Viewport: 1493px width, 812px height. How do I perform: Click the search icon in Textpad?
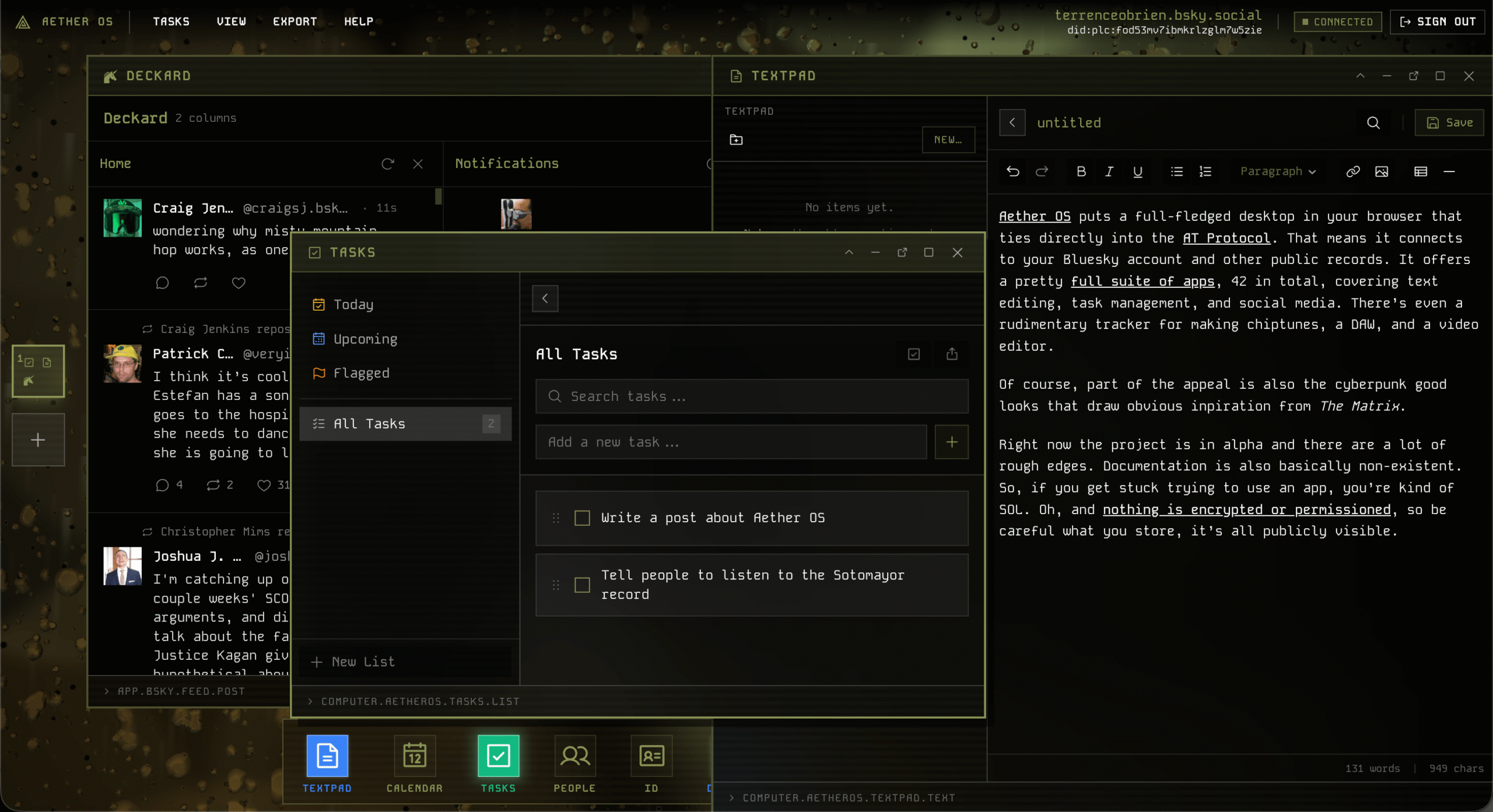pos(1373,122)
